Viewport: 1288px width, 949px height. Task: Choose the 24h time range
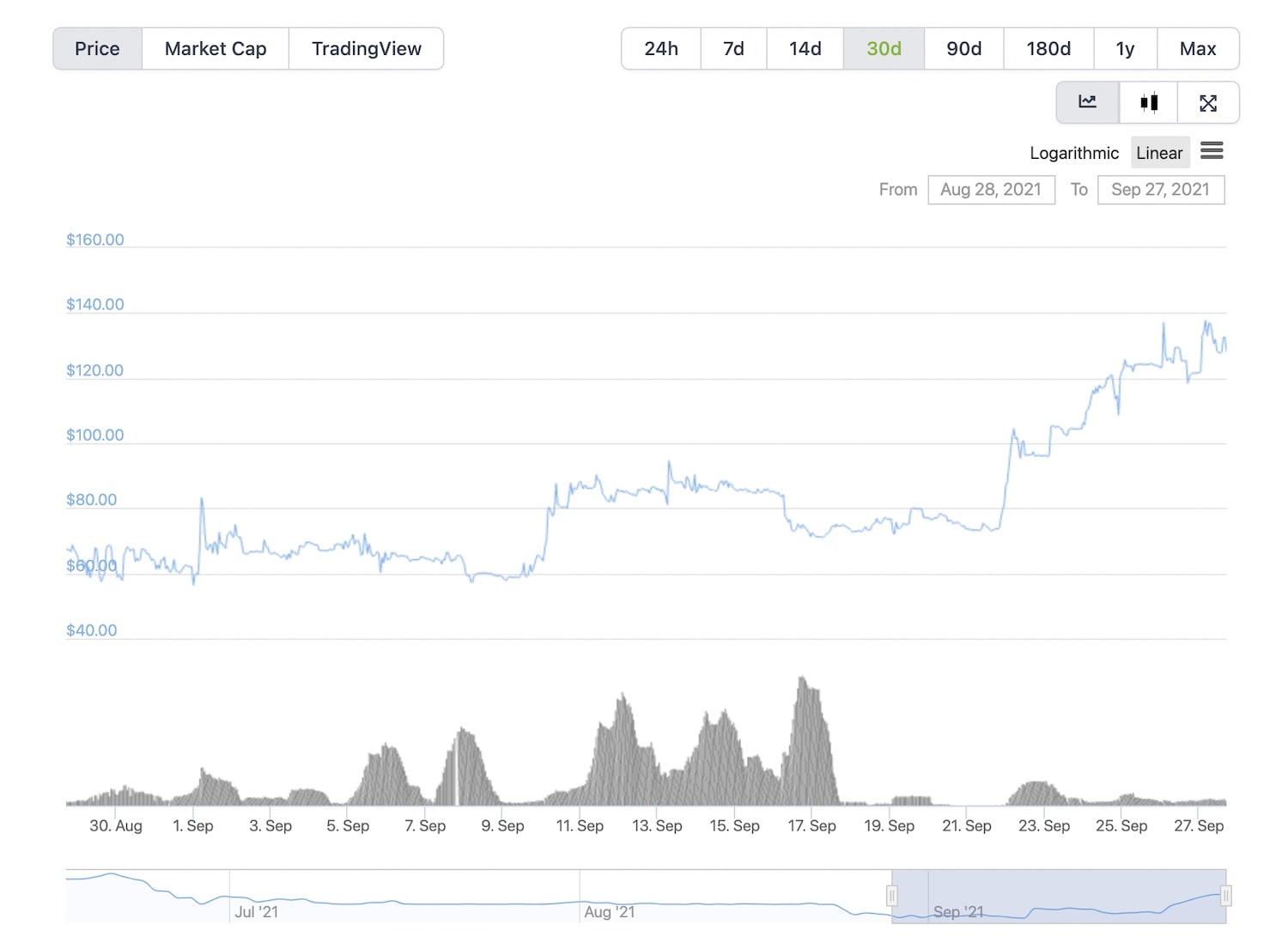click(x=661, y=48)
